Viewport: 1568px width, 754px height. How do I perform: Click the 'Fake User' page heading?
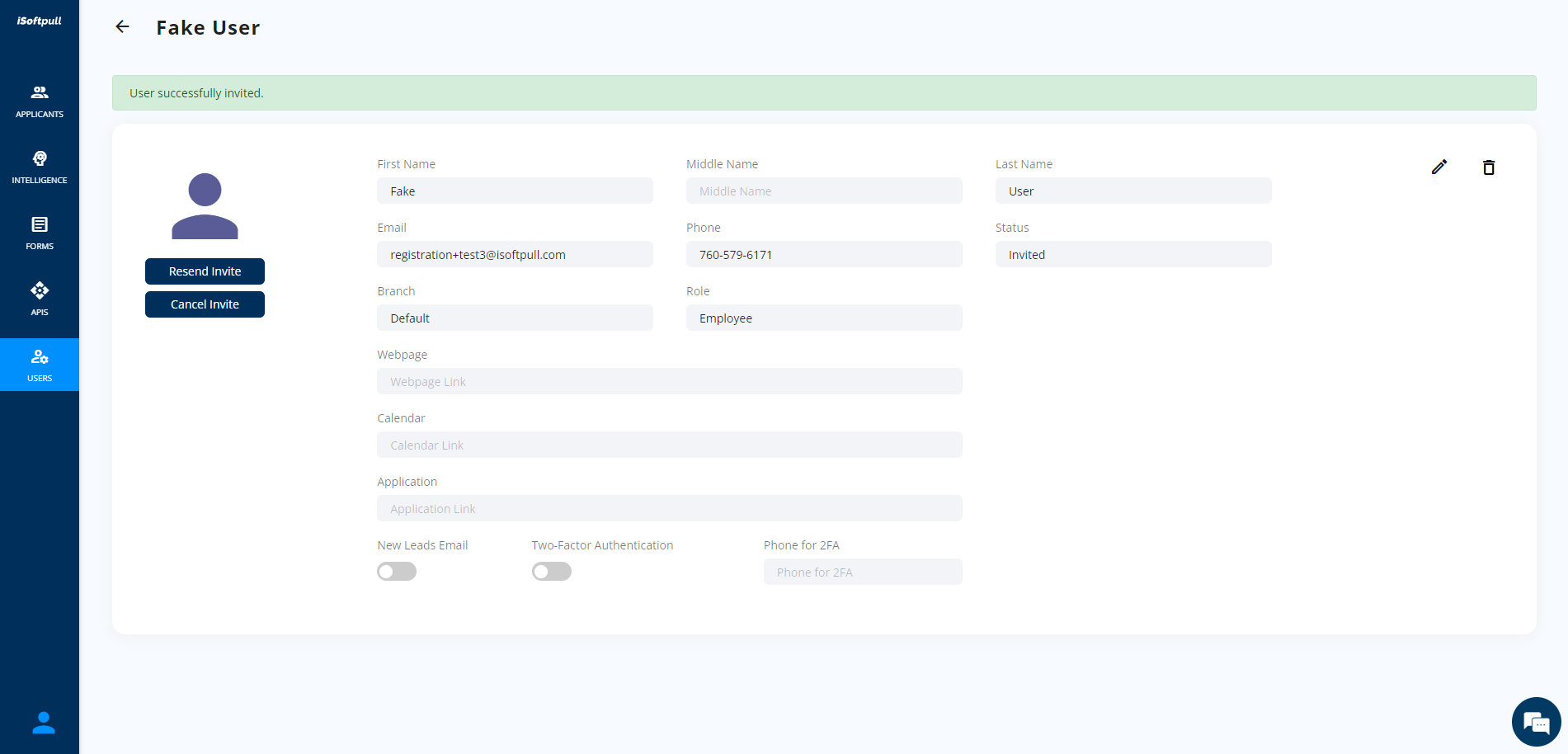pyautogui.click(x=208, y=28)
